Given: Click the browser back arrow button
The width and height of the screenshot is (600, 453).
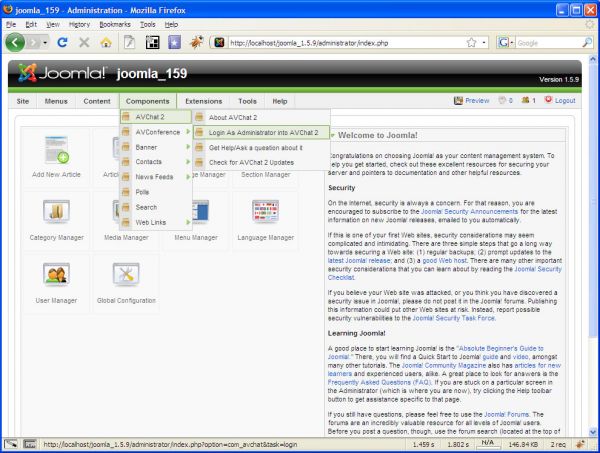Looking at the screenshot, I should click(x=17, y=43).
